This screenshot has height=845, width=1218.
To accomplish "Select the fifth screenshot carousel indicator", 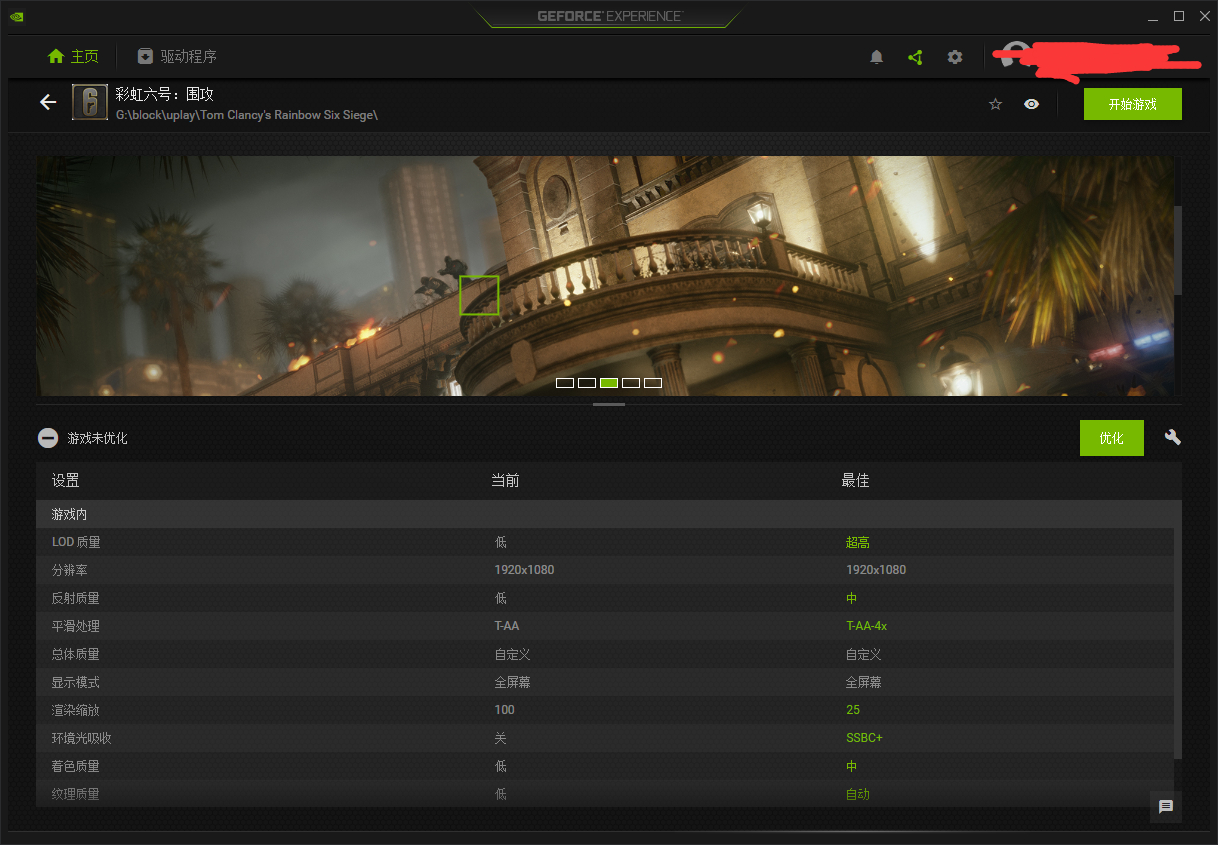I will coord(653,383).
